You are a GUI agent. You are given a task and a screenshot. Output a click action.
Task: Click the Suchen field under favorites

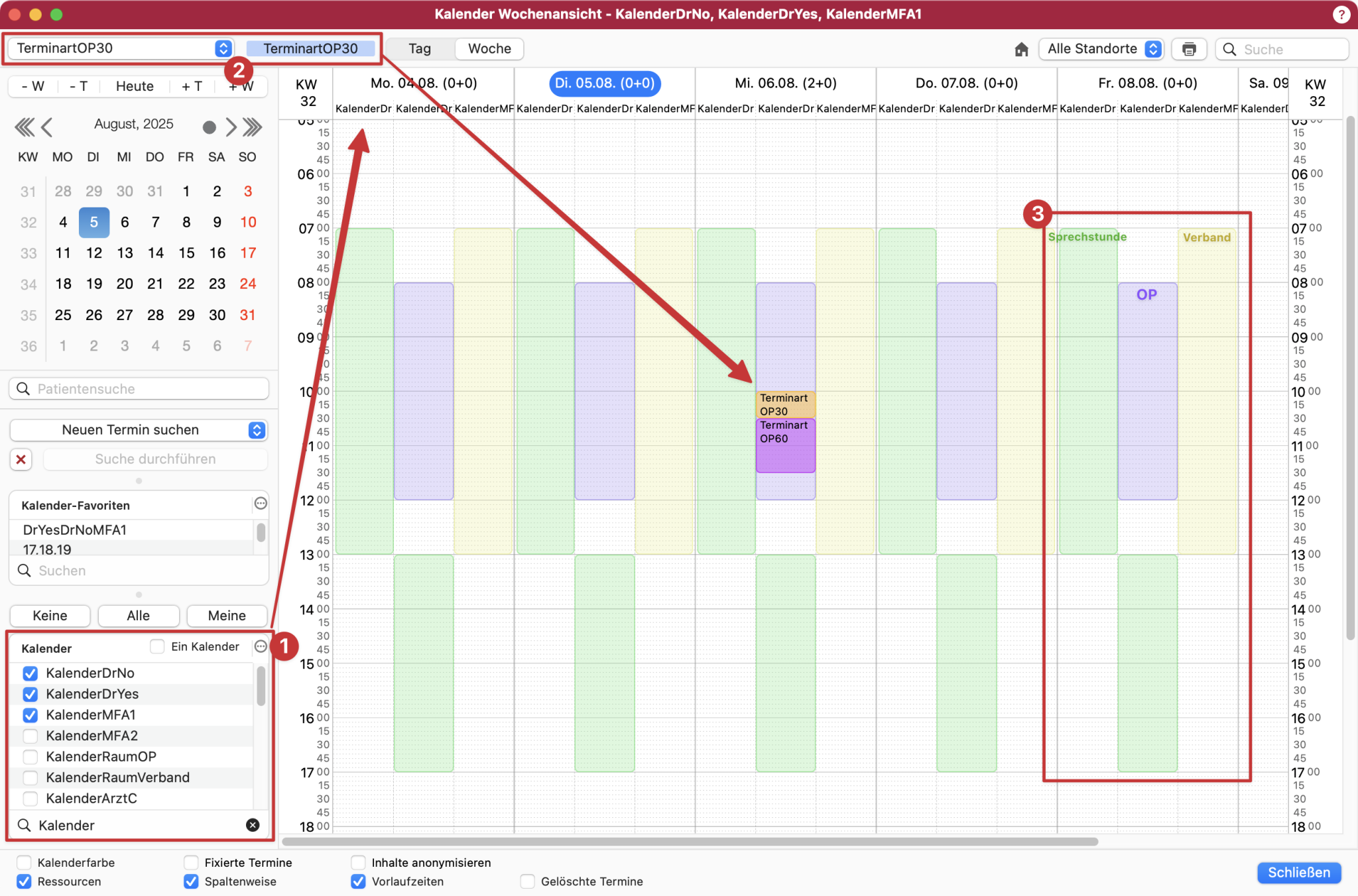pyautogui.click(x=139, y=571)
